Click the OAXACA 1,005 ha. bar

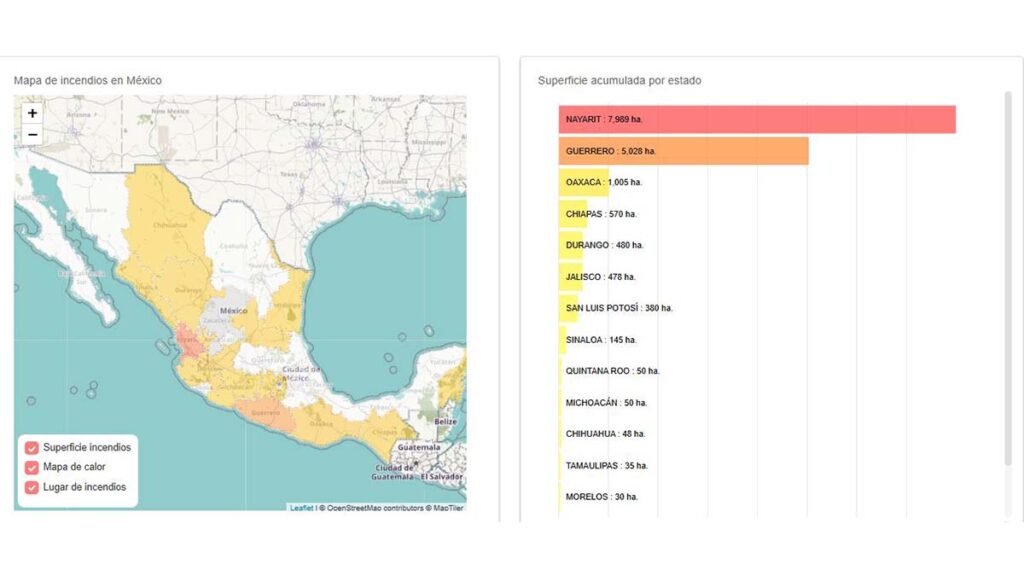pos(584,182)
